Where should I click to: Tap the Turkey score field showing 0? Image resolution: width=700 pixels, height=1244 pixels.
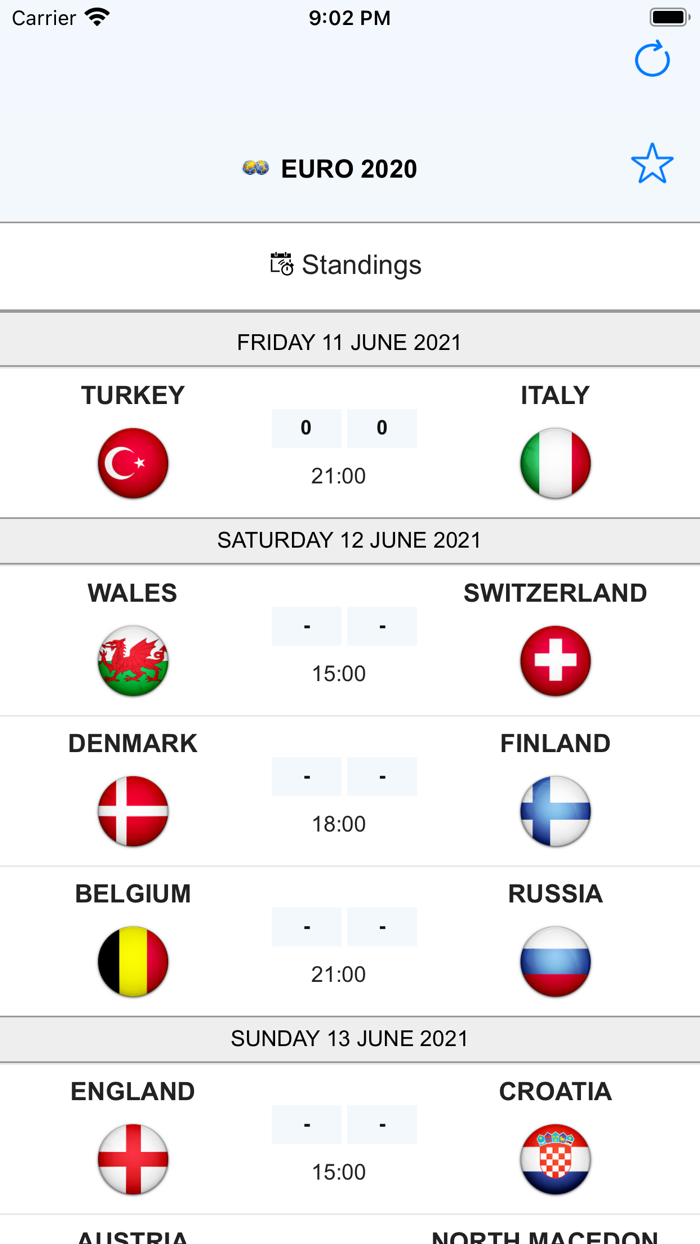pyautogui.click(x=306, y=428)
